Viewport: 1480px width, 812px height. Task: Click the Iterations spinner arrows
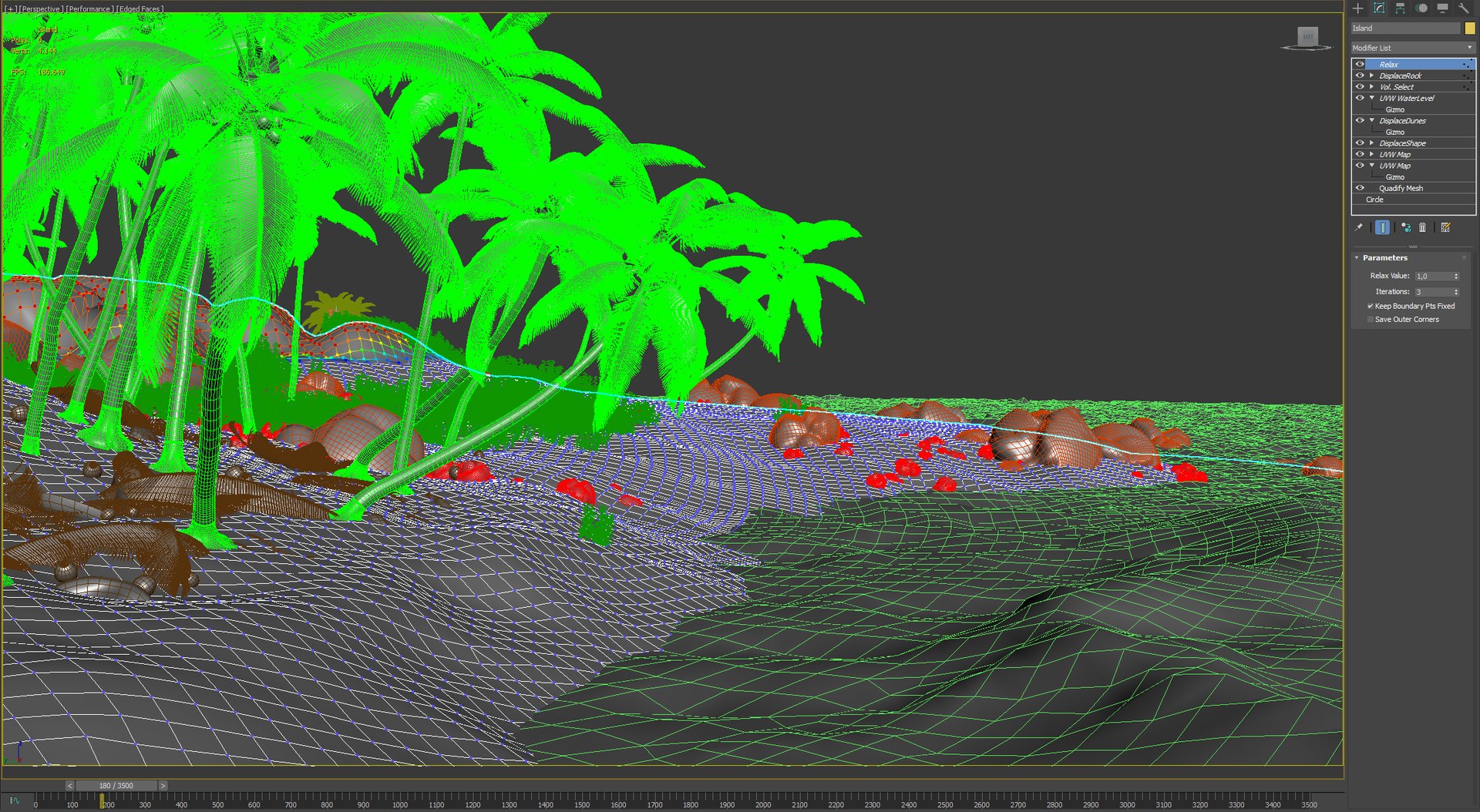pos(1456,292)
